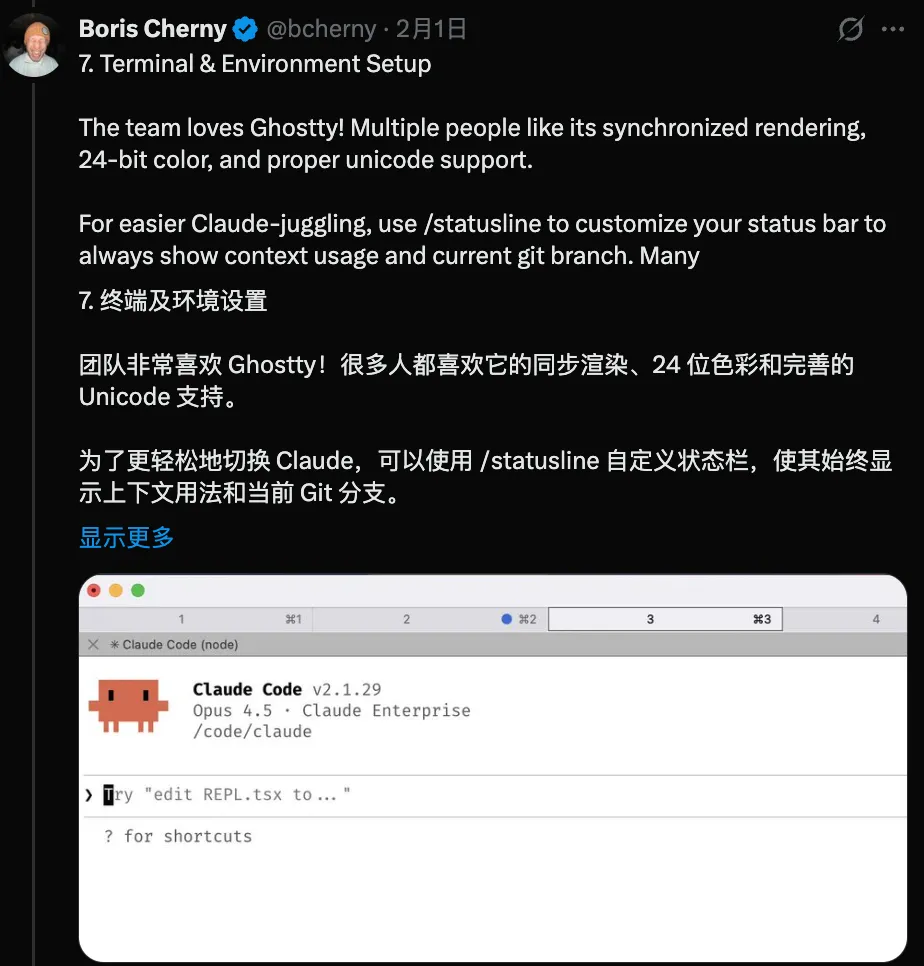
Task: Switch to terminal tab 2
Action: point(431,619)
